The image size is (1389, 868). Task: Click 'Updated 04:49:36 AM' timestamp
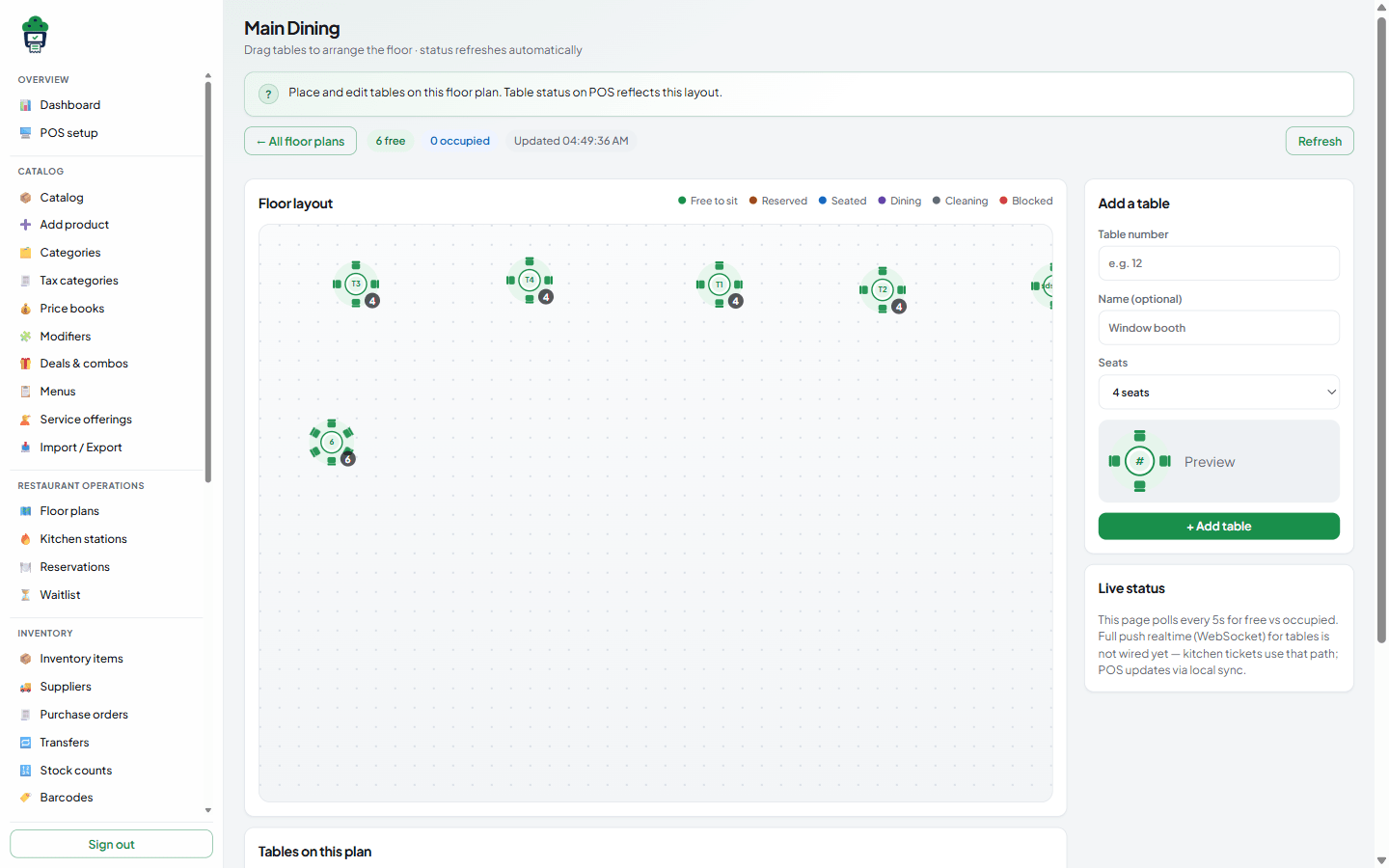coord(571,141)
